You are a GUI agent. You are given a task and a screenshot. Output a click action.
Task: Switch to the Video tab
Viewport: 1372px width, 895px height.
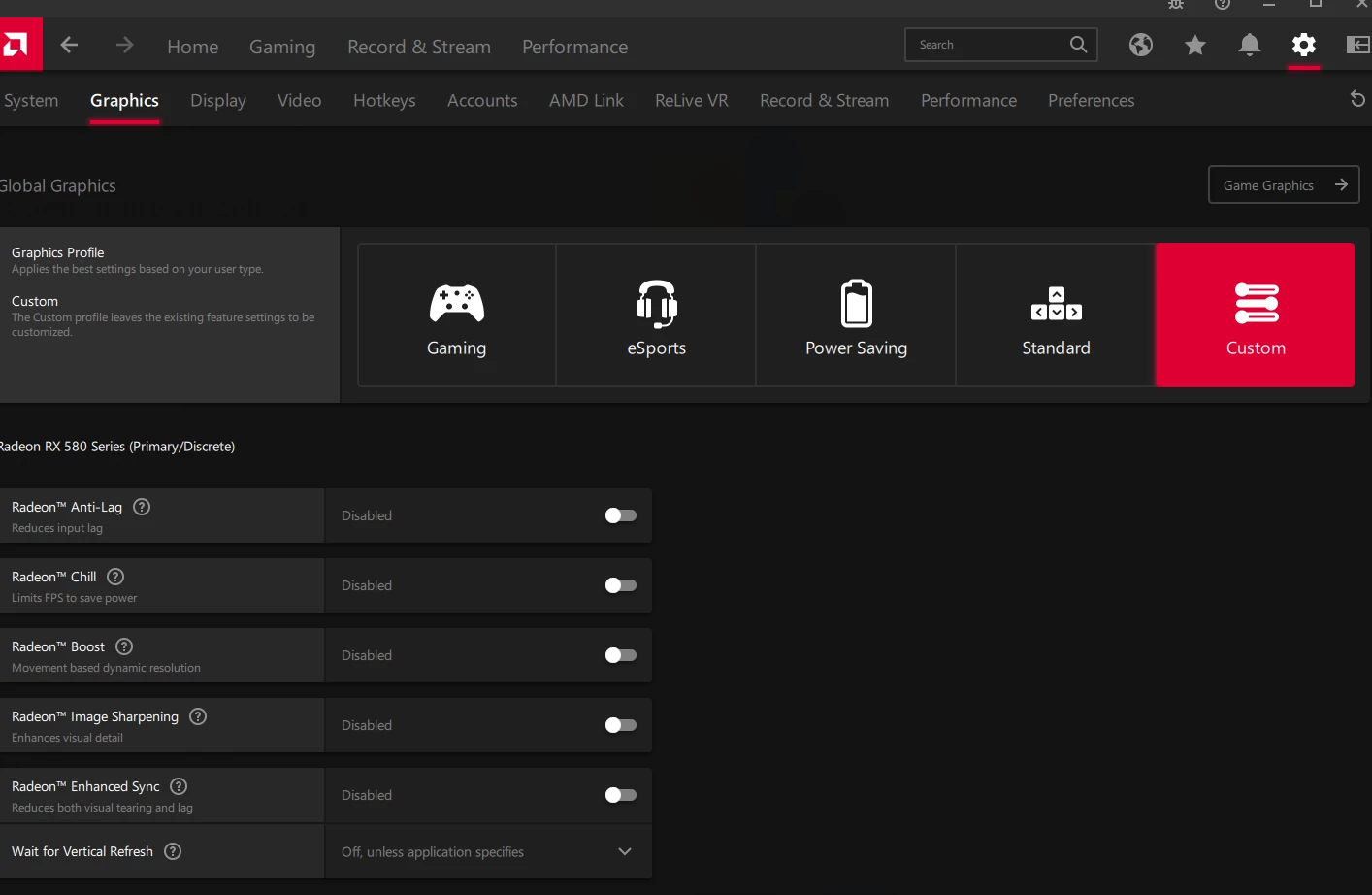[299, 100]
